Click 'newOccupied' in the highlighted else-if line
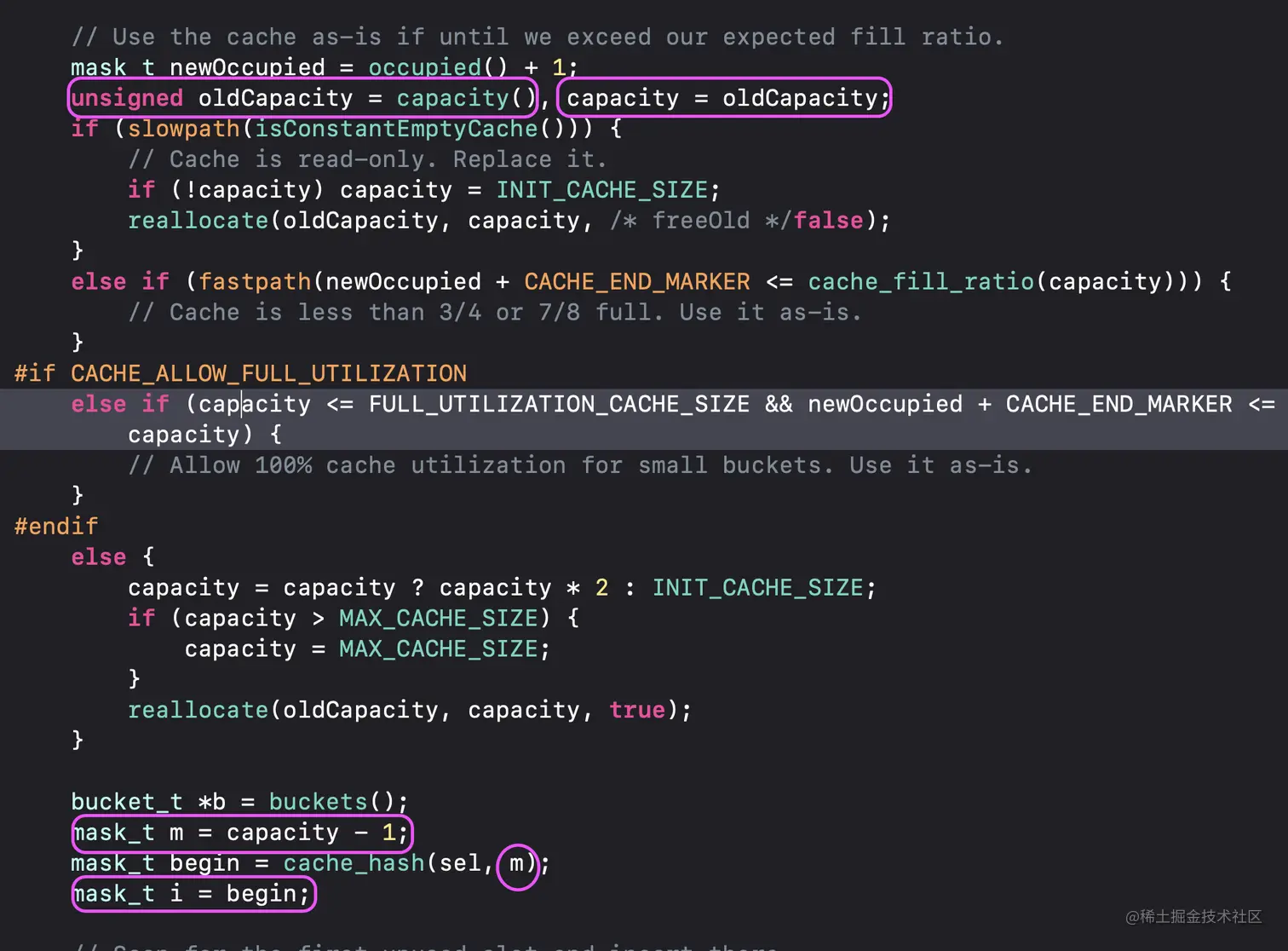The height and width of the screenshot is (951, 1288). [885, 404]
